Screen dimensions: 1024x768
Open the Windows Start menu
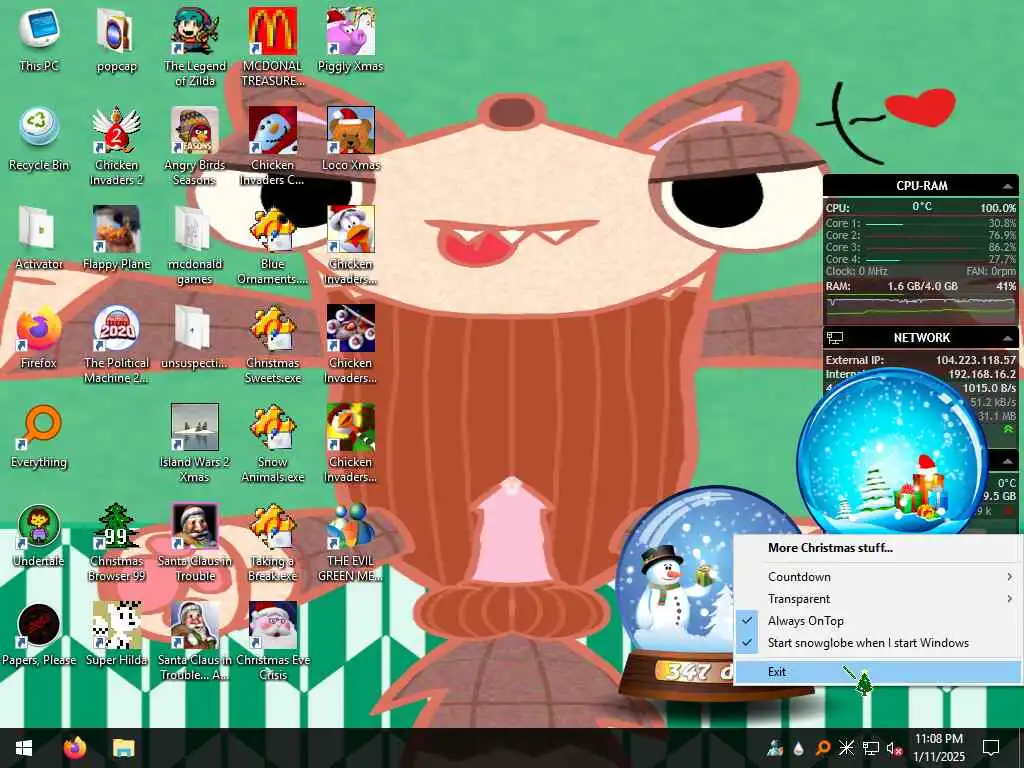[24, 748]
